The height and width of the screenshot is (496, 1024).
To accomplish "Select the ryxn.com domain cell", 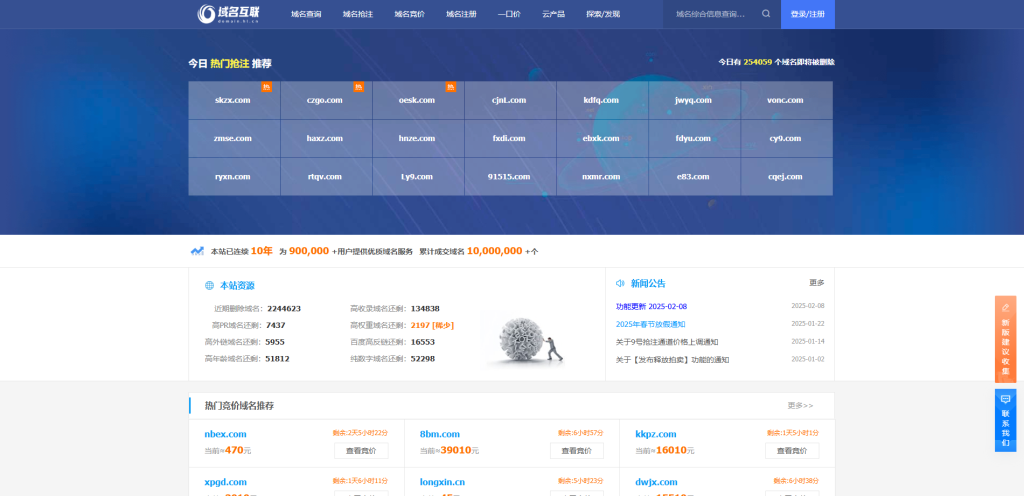I will click(234, 176).
